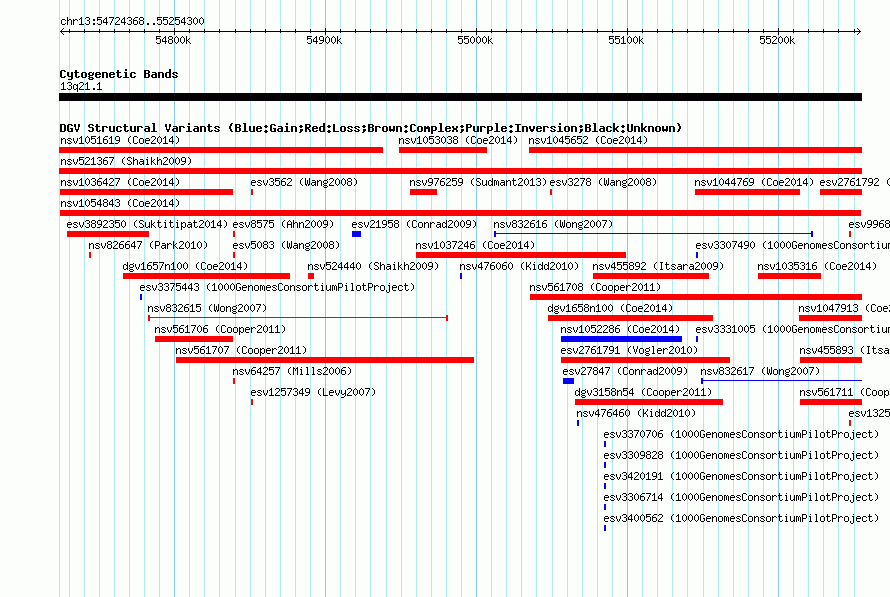Click esv2761791 (Vogler2010) label
The height and width of the screenshot is (597, 890).
pyautogui.click(x=629, y=350)
